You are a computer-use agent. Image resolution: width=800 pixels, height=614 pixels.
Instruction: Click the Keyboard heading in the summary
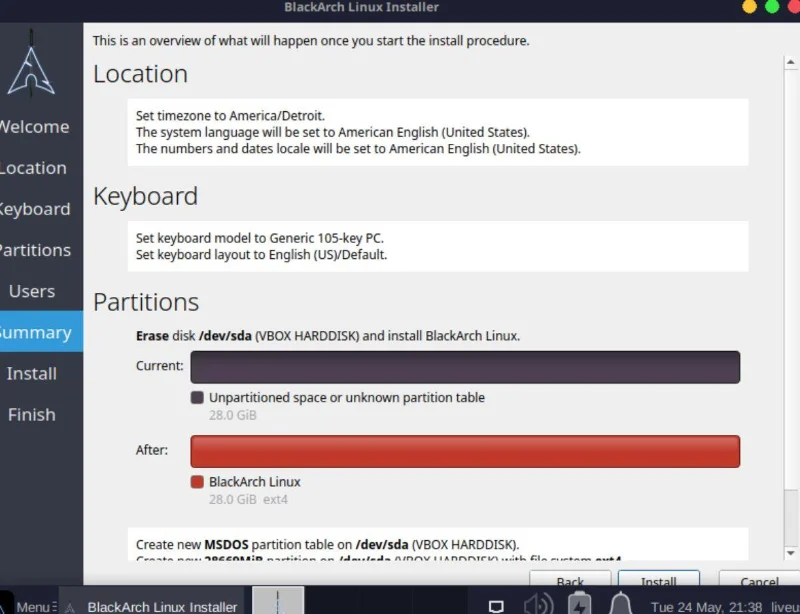(x=145, y=197)
